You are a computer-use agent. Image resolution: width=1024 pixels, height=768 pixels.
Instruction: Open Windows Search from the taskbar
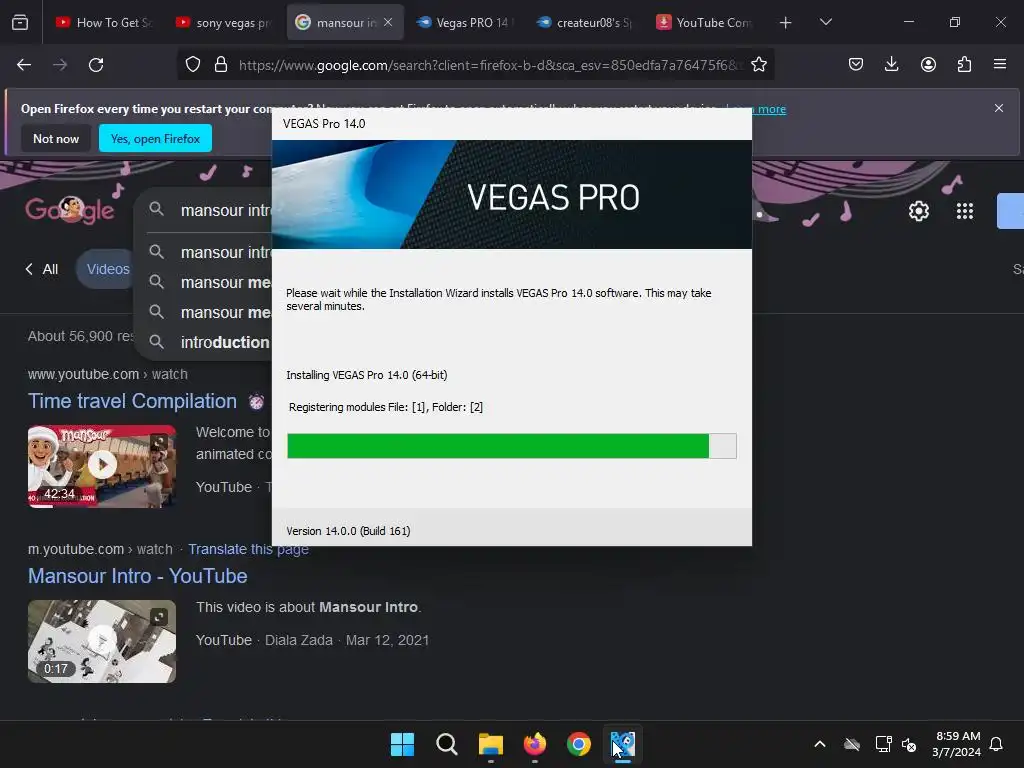tap(447, 744)
